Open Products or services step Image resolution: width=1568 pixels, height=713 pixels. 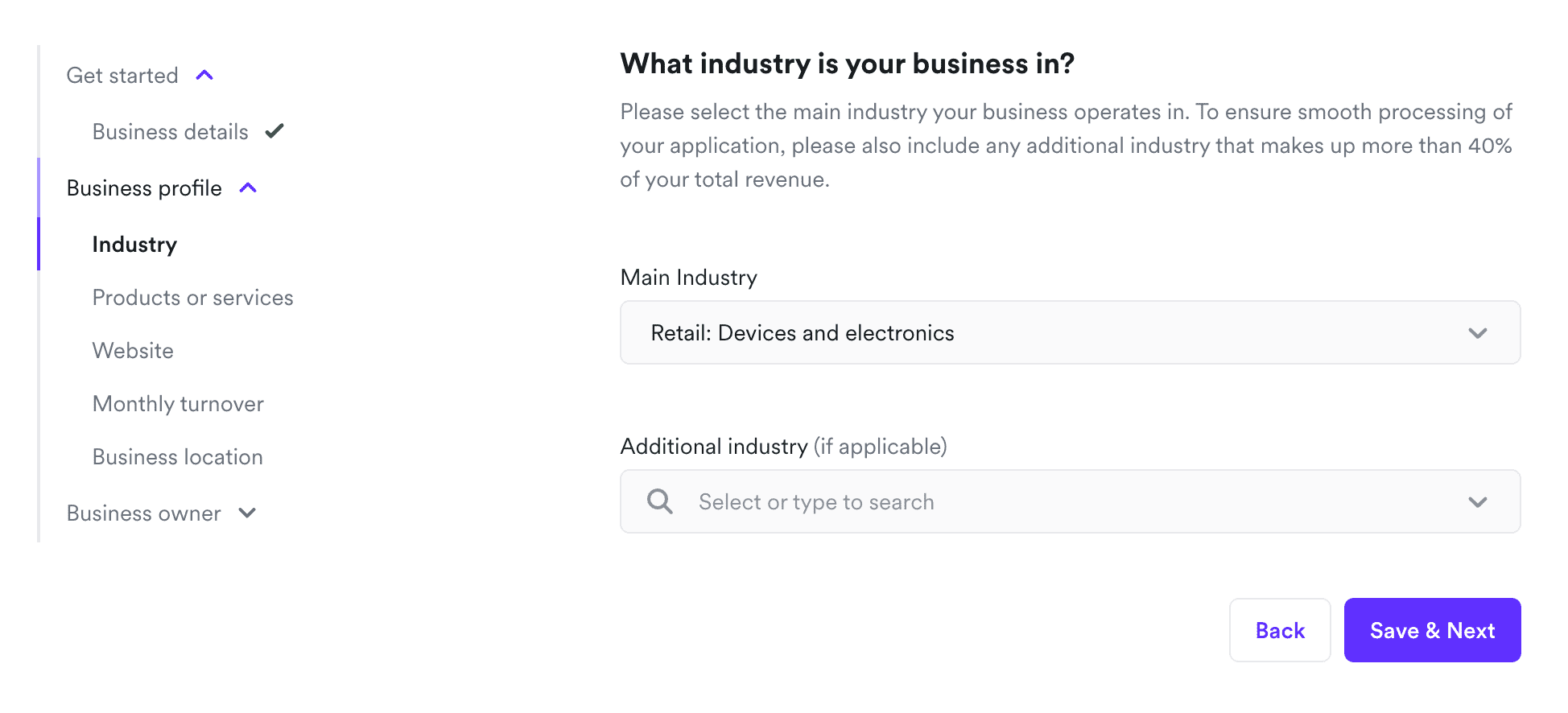[192, 298]
